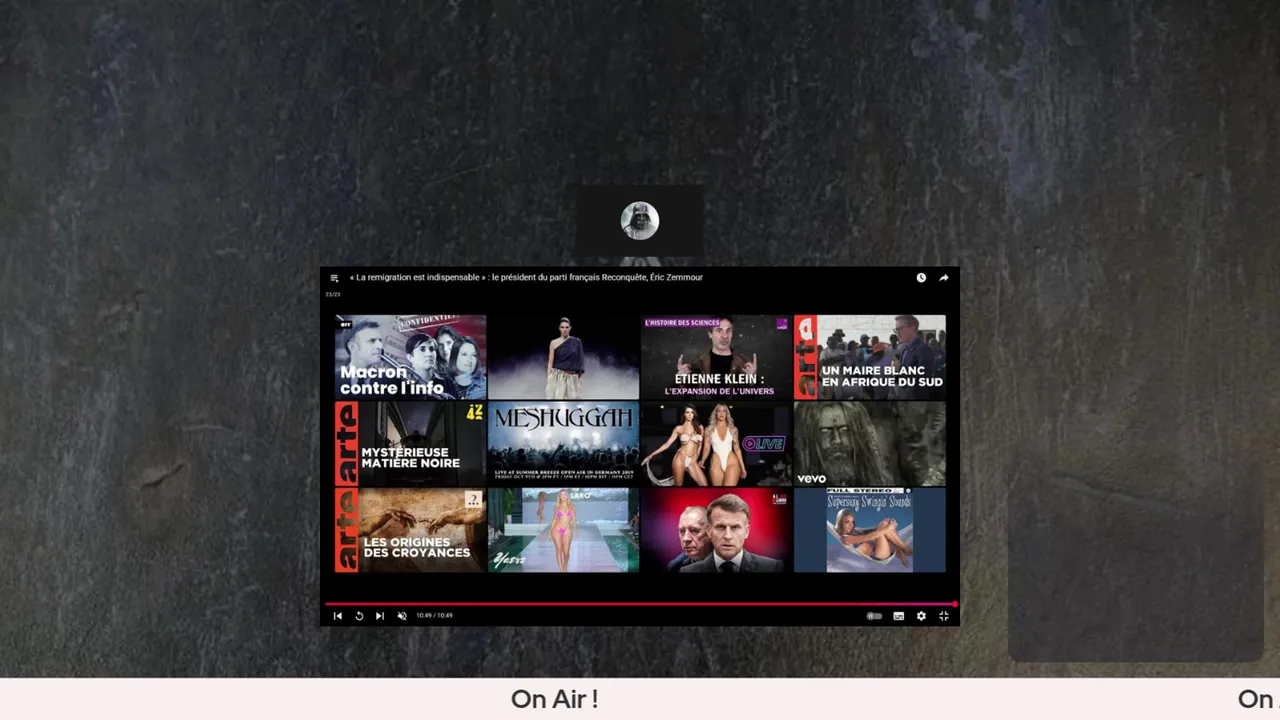Open the pink bikini runway thumbnail
1280x720 pixels.
point(563,530)
